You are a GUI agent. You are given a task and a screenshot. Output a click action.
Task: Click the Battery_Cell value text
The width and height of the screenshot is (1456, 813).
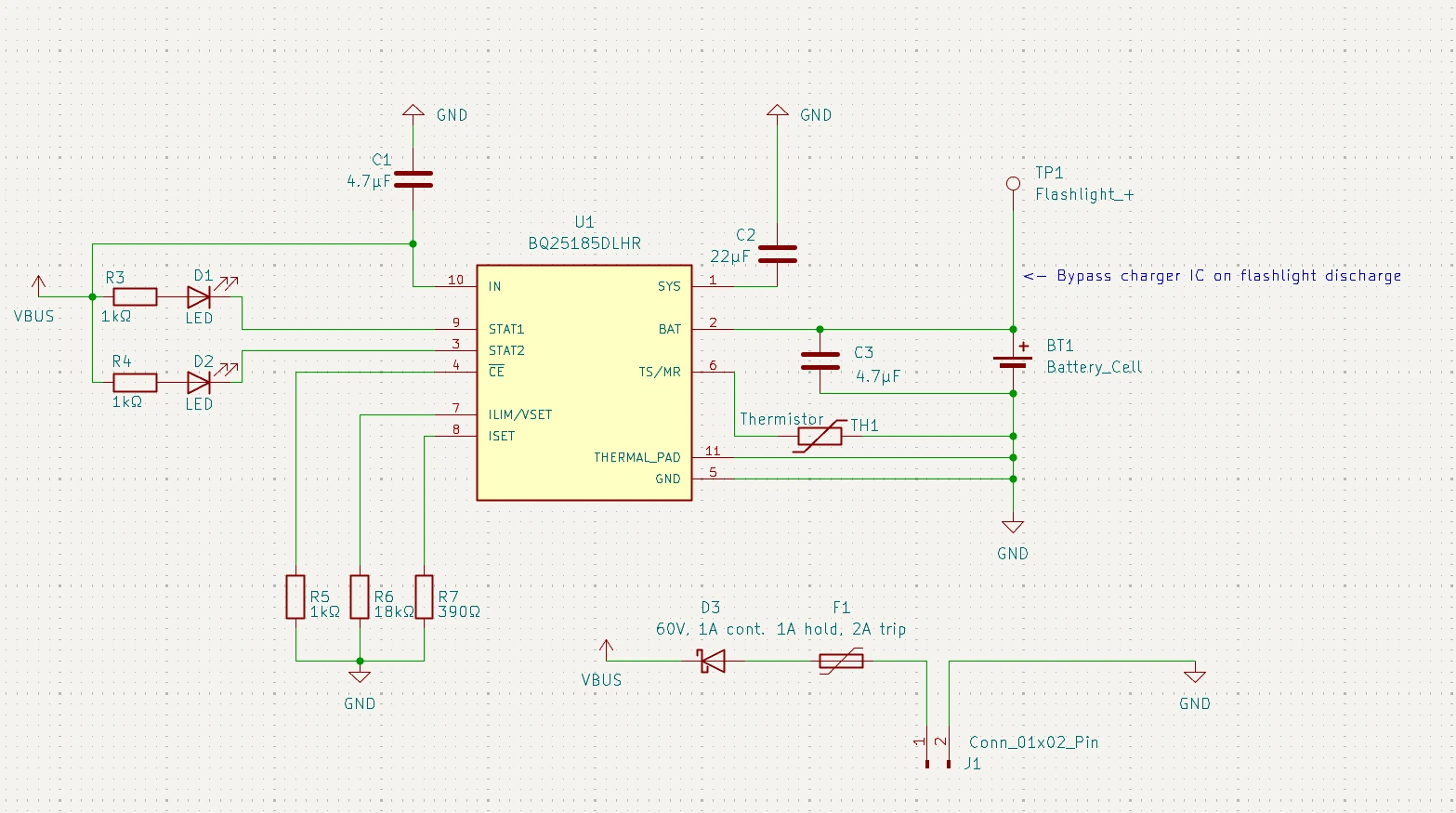click(x=1095, y=367)
